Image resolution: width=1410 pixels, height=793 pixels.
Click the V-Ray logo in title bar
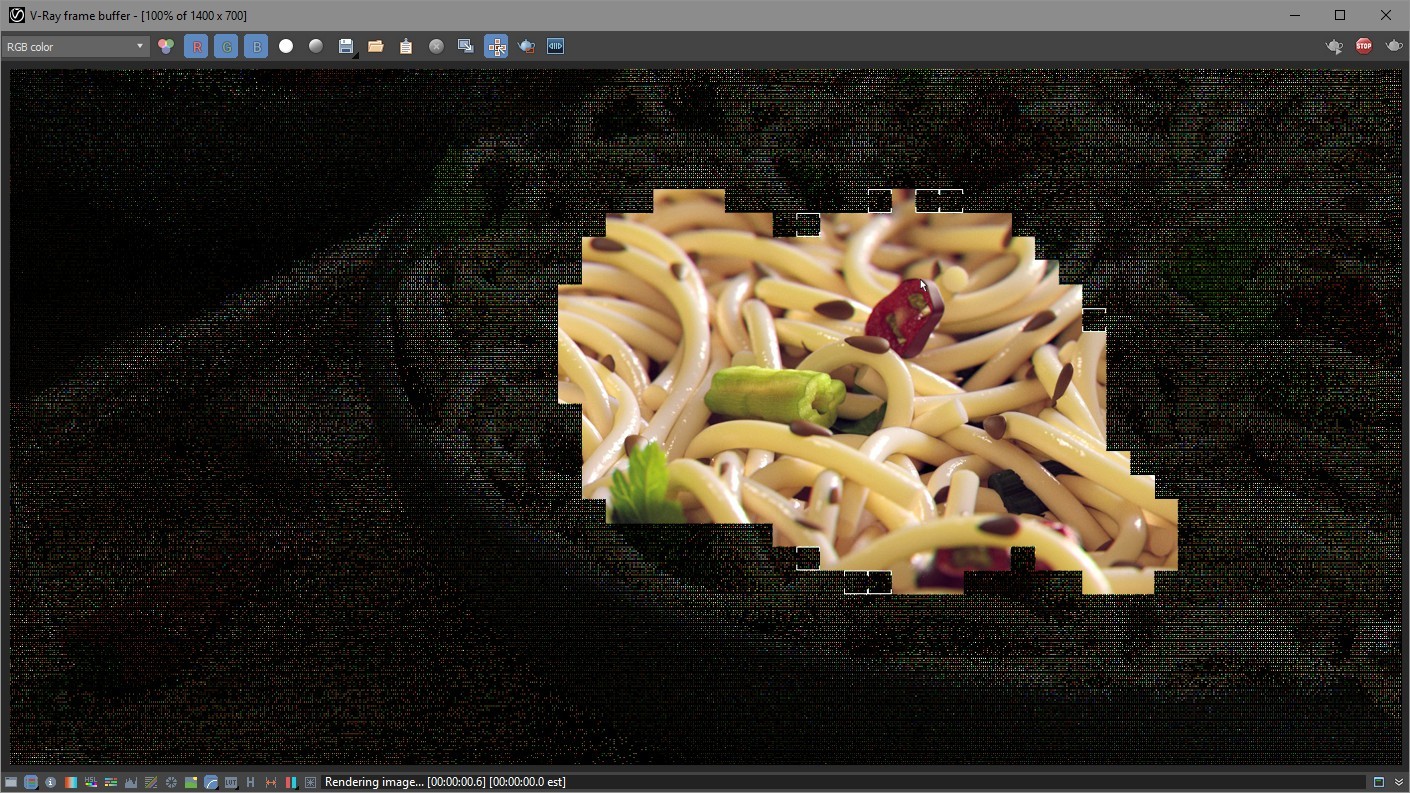coord(16,15)
